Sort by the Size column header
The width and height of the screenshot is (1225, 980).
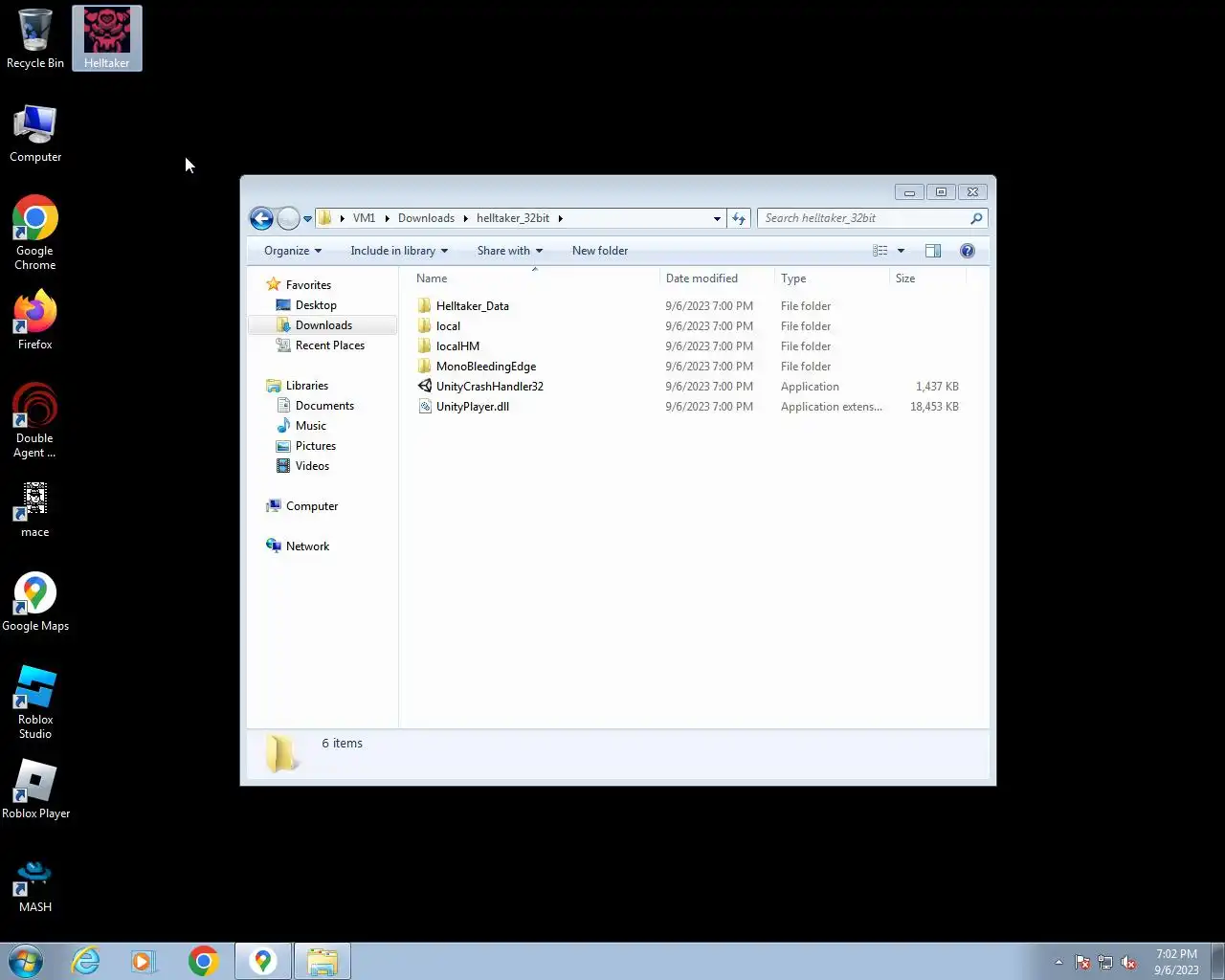927,278
